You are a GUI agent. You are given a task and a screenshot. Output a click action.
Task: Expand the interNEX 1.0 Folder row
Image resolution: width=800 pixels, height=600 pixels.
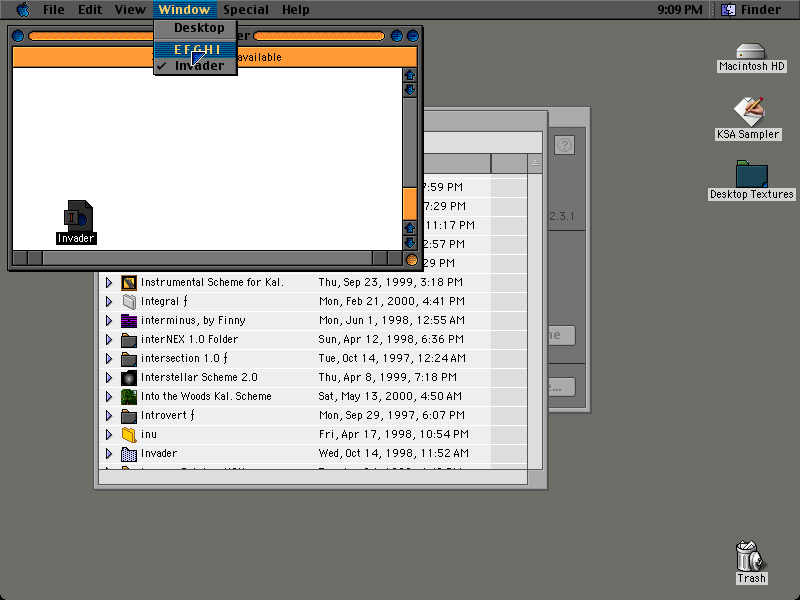pyautogui.click(x=109, y=339)
